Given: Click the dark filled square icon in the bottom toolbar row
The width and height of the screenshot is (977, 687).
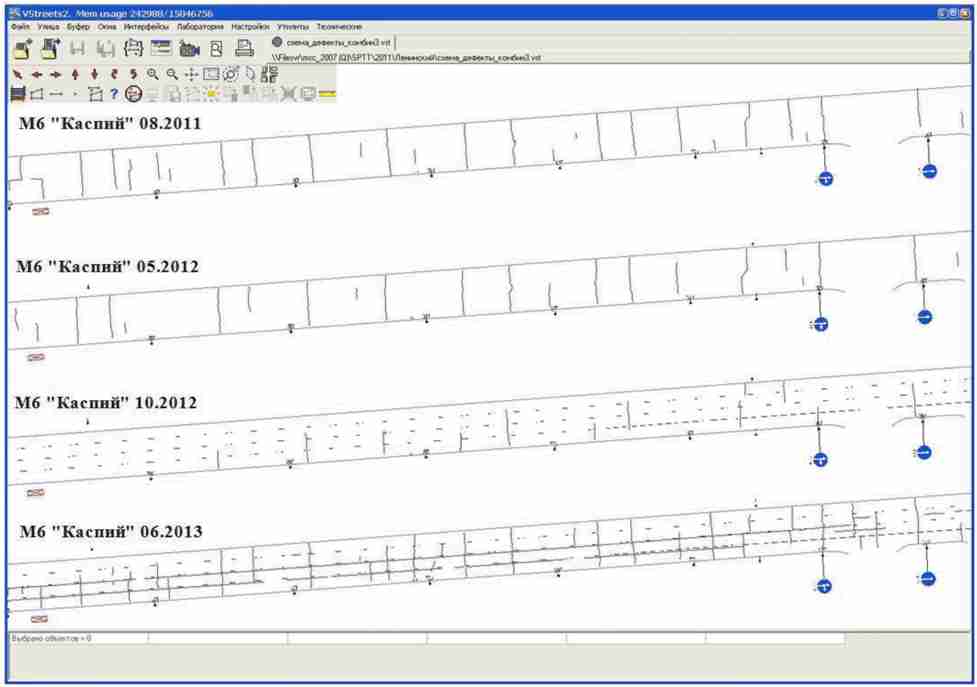Looking at the screenshot, I should coord(18,94).
